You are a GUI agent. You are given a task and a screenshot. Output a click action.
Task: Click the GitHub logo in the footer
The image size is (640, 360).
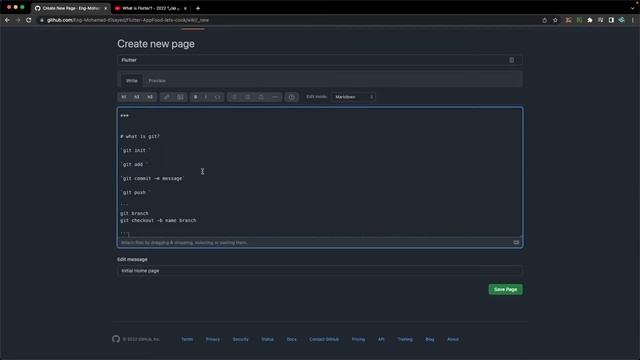[116, 339]
